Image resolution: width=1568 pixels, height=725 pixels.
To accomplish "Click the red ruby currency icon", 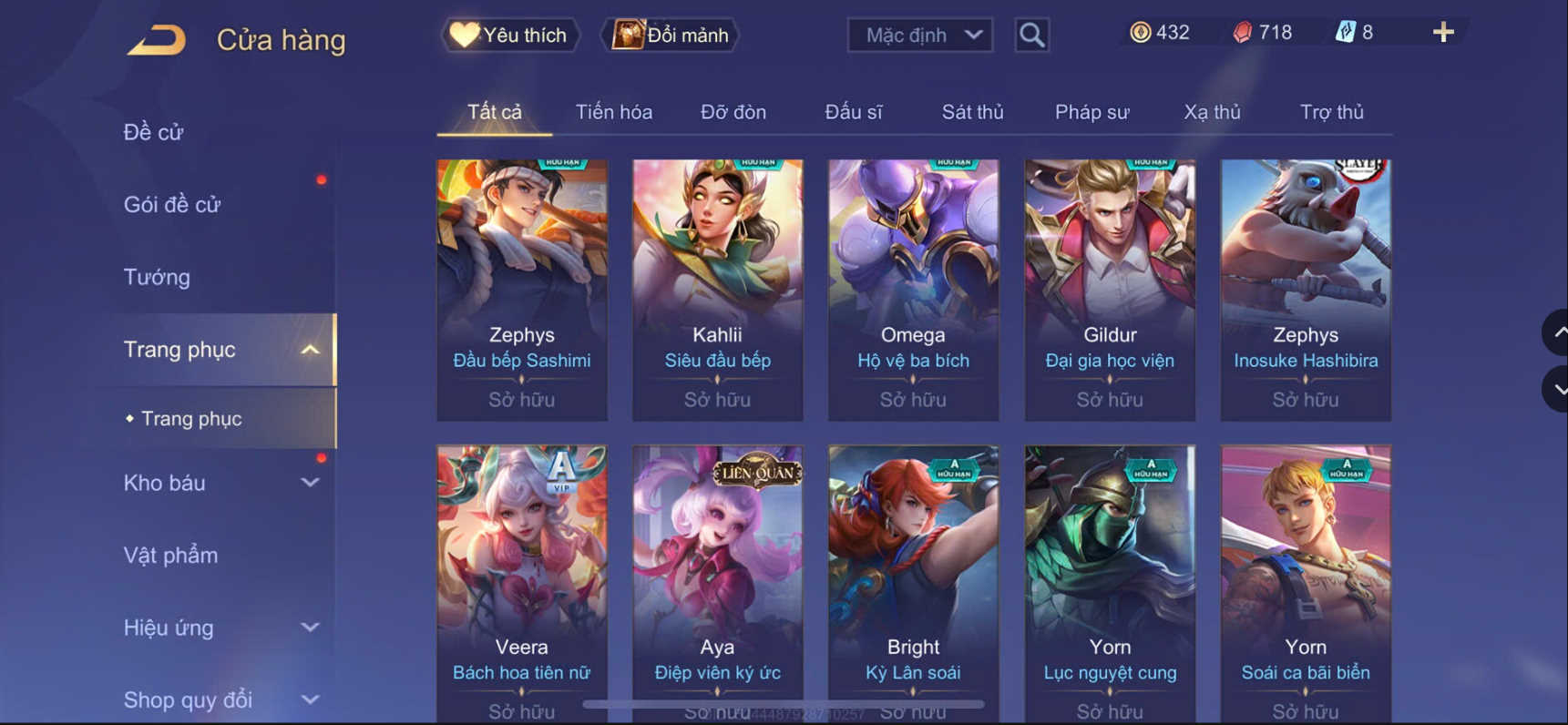I will 1242,33.
